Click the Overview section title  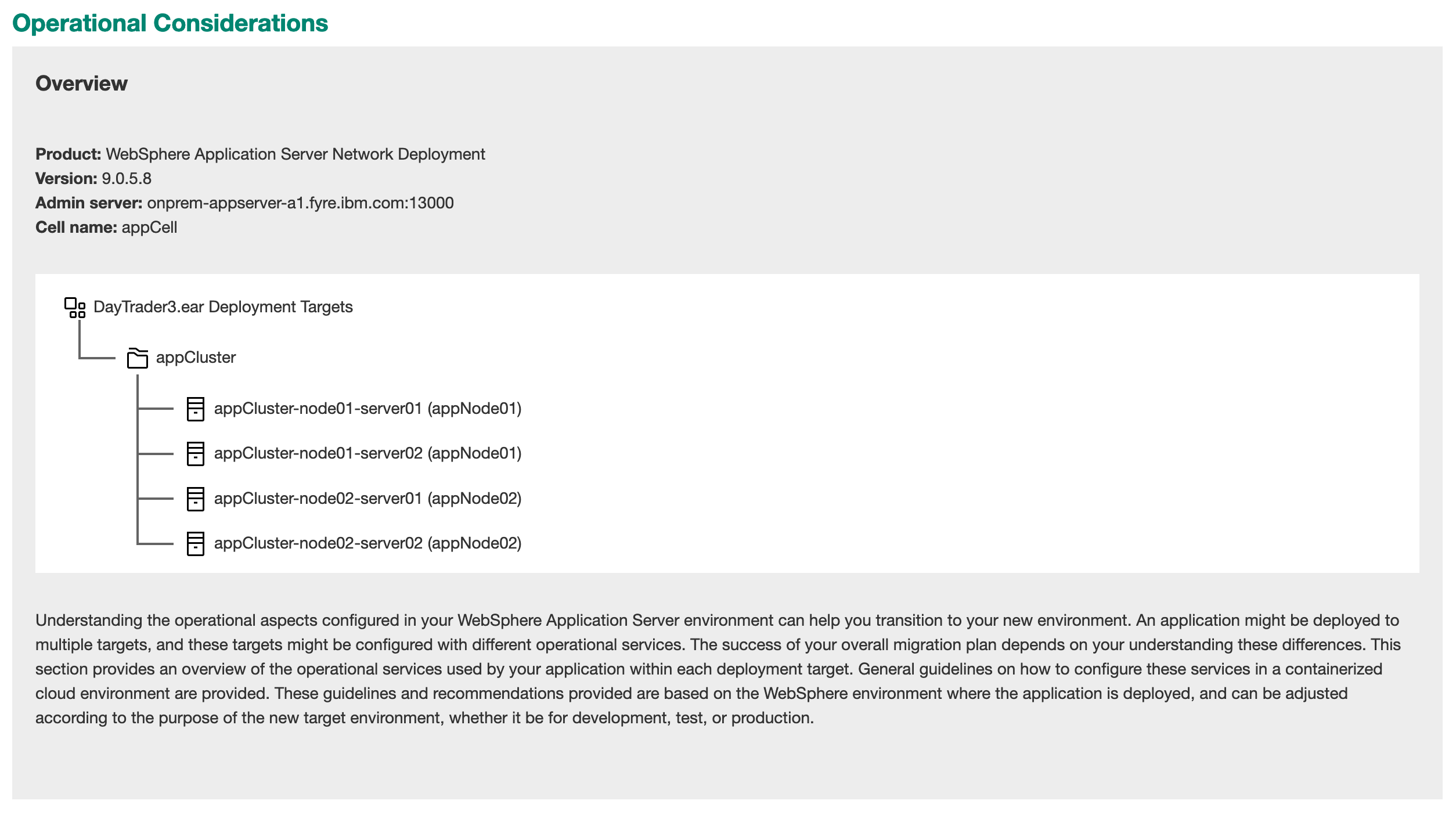pyautogui.click(x=81, y=84)
